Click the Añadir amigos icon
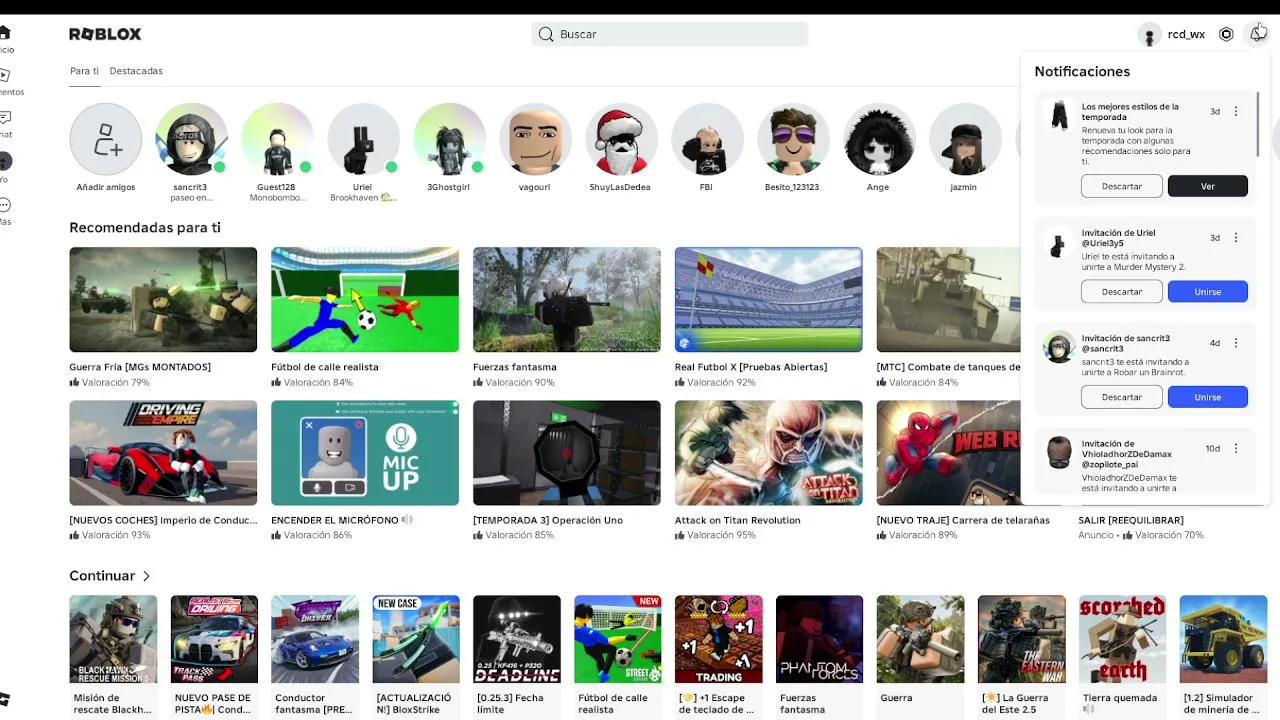The image size is (1280, 720). [x=105, y=139]
